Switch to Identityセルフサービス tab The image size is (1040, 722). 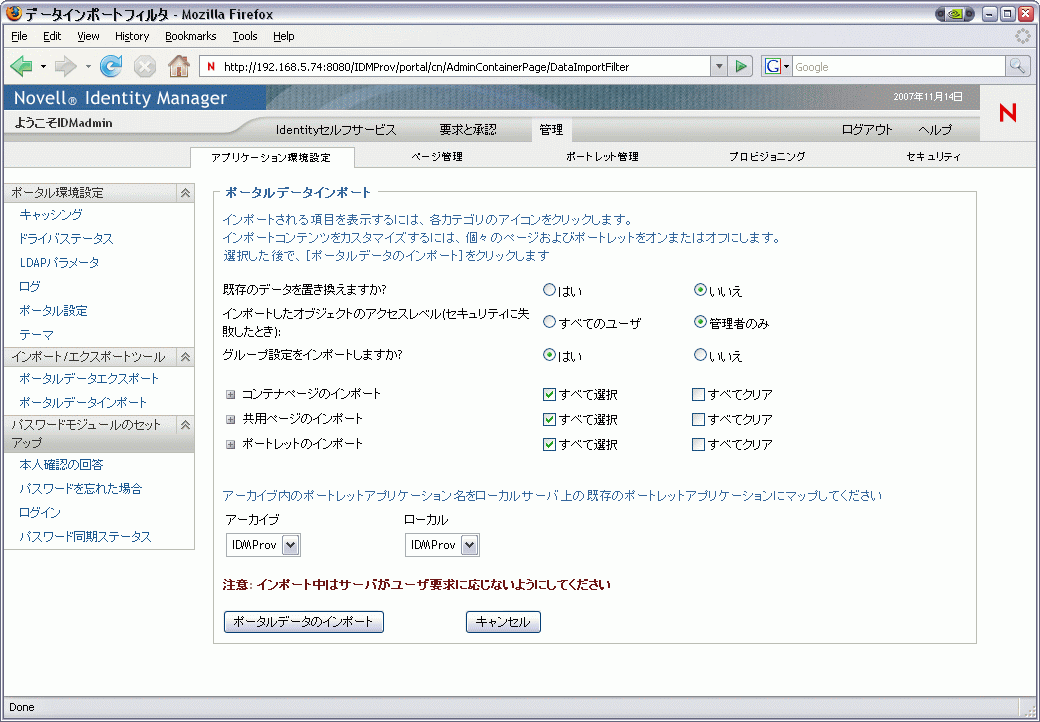tap(336, 130)
